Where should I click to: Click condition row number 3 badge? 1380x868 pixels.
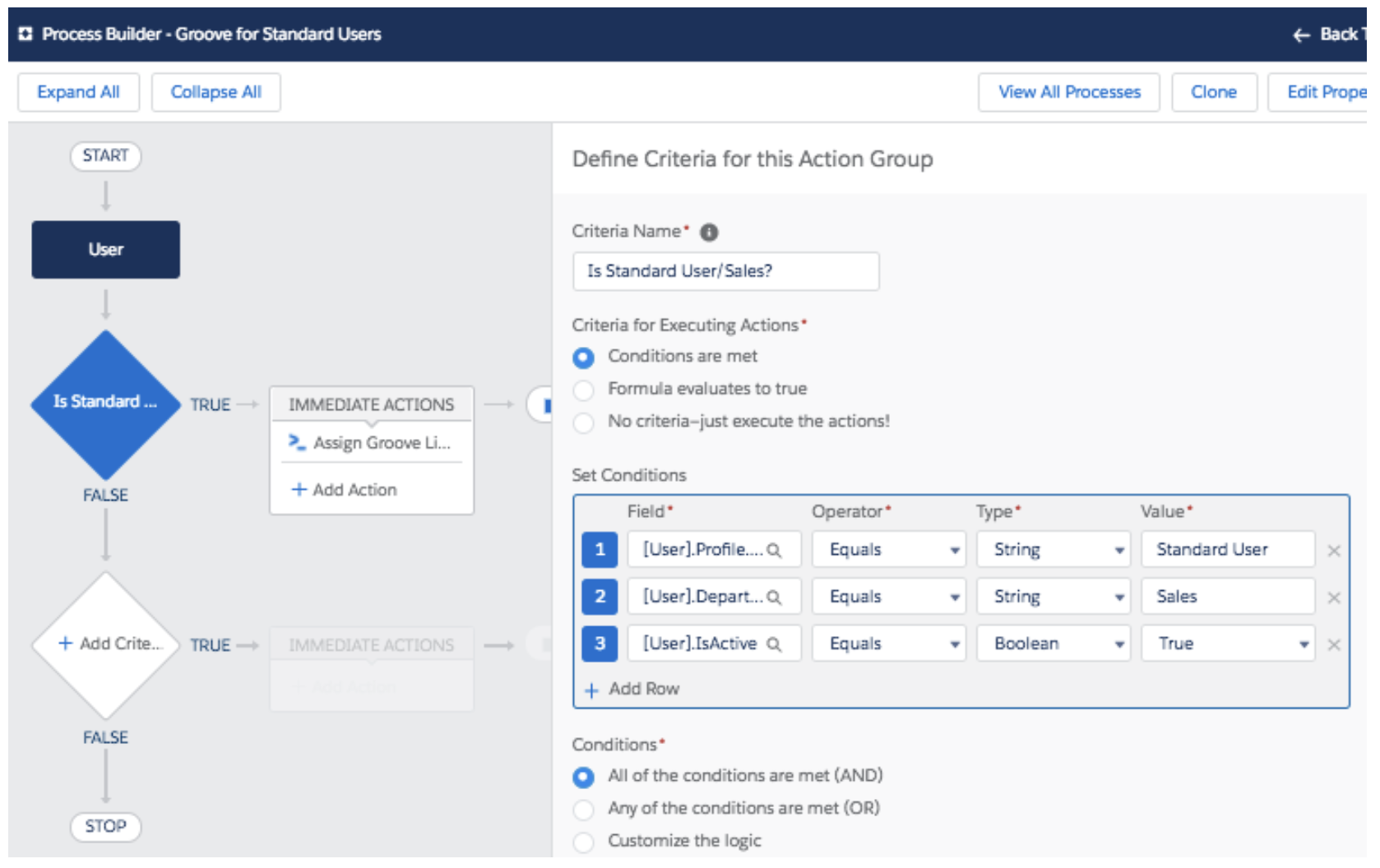pyautogui.click(x=600, y=643)
